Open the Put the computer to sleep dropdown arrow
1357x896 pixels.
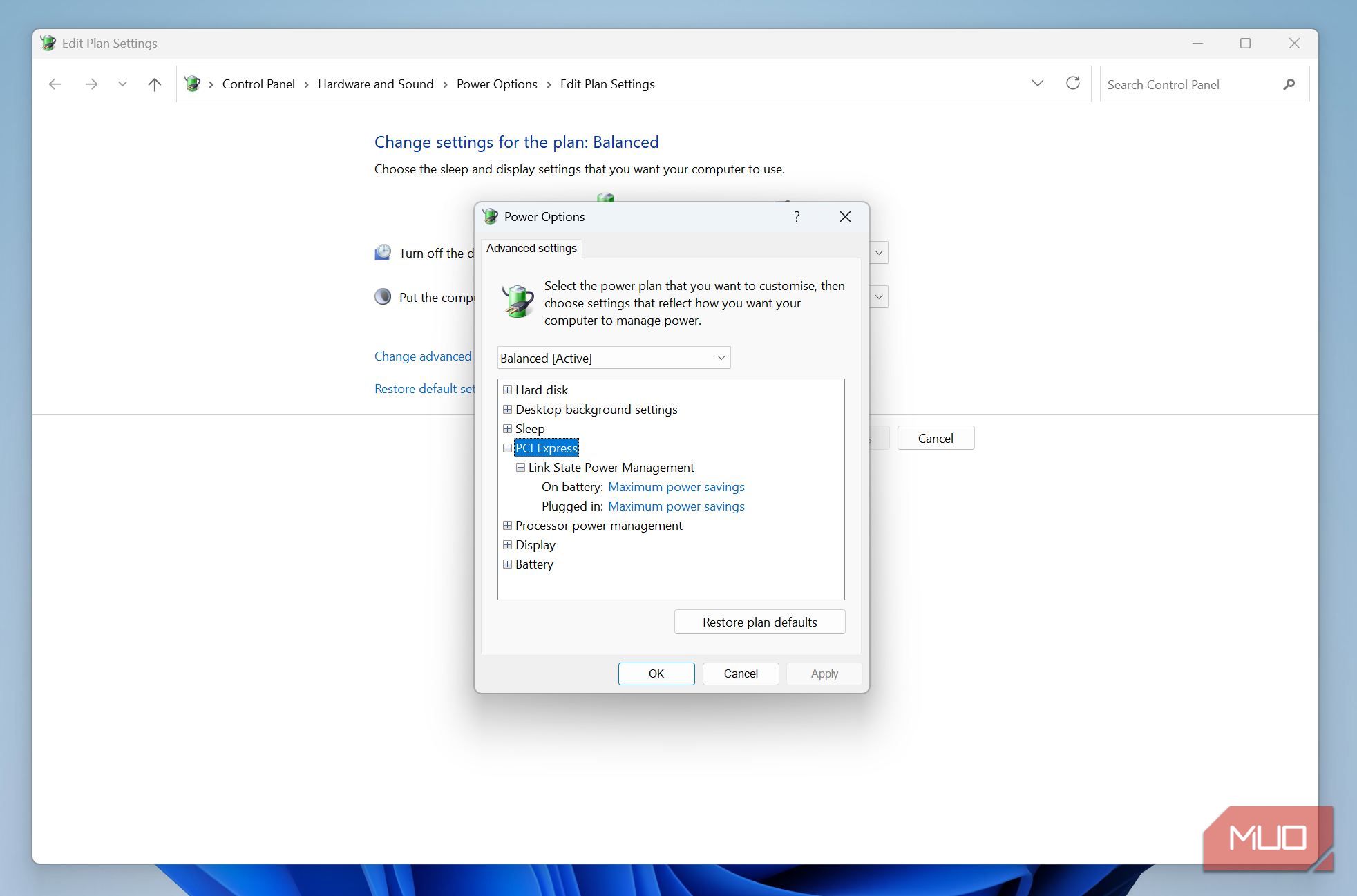[879, 297]
